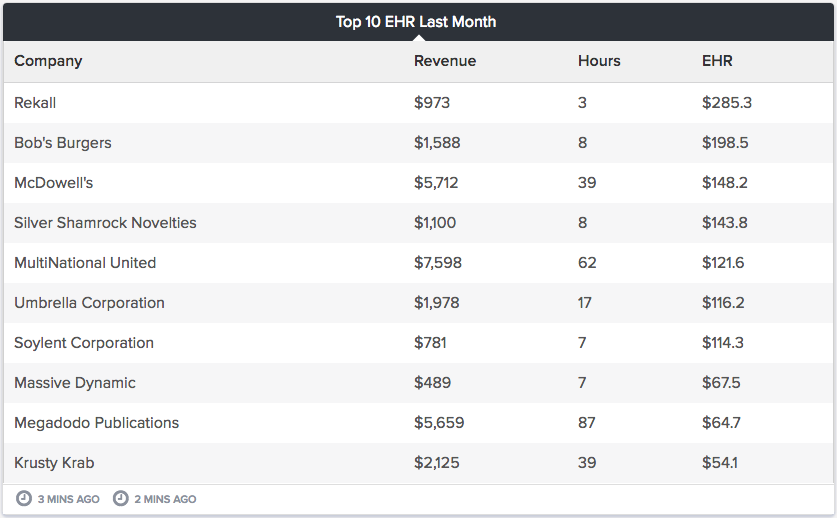Open the Krusty Krab row
This screenshot has width=837, height=518.
pos(54,463)
